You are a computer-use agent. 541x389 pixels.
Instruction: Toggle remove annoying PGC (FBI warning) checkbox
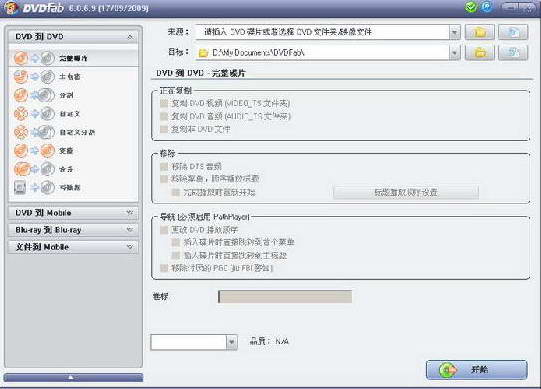(164, 268)
